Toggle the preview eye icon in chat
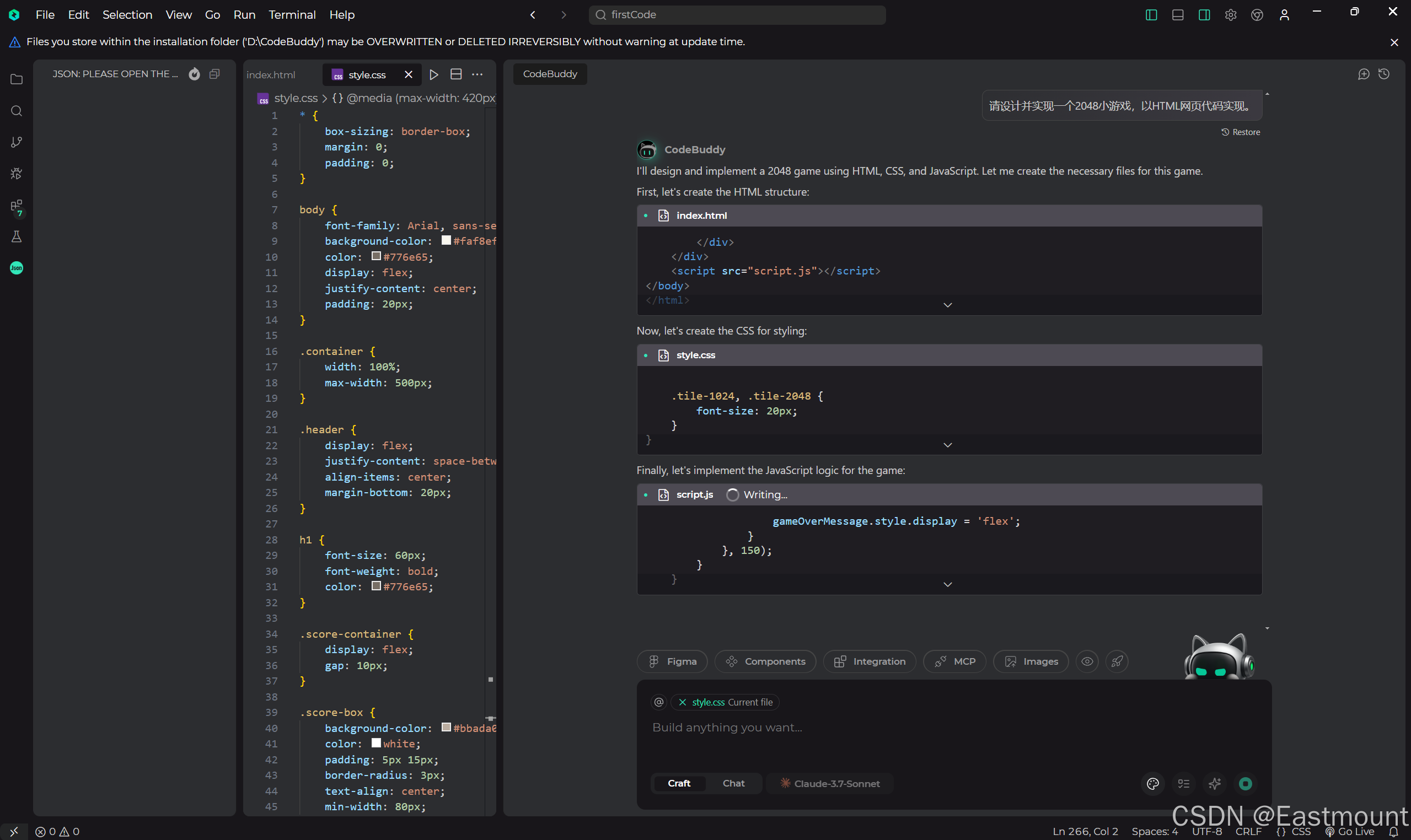Screen dimensions: 1411x840 point(1087,661)
